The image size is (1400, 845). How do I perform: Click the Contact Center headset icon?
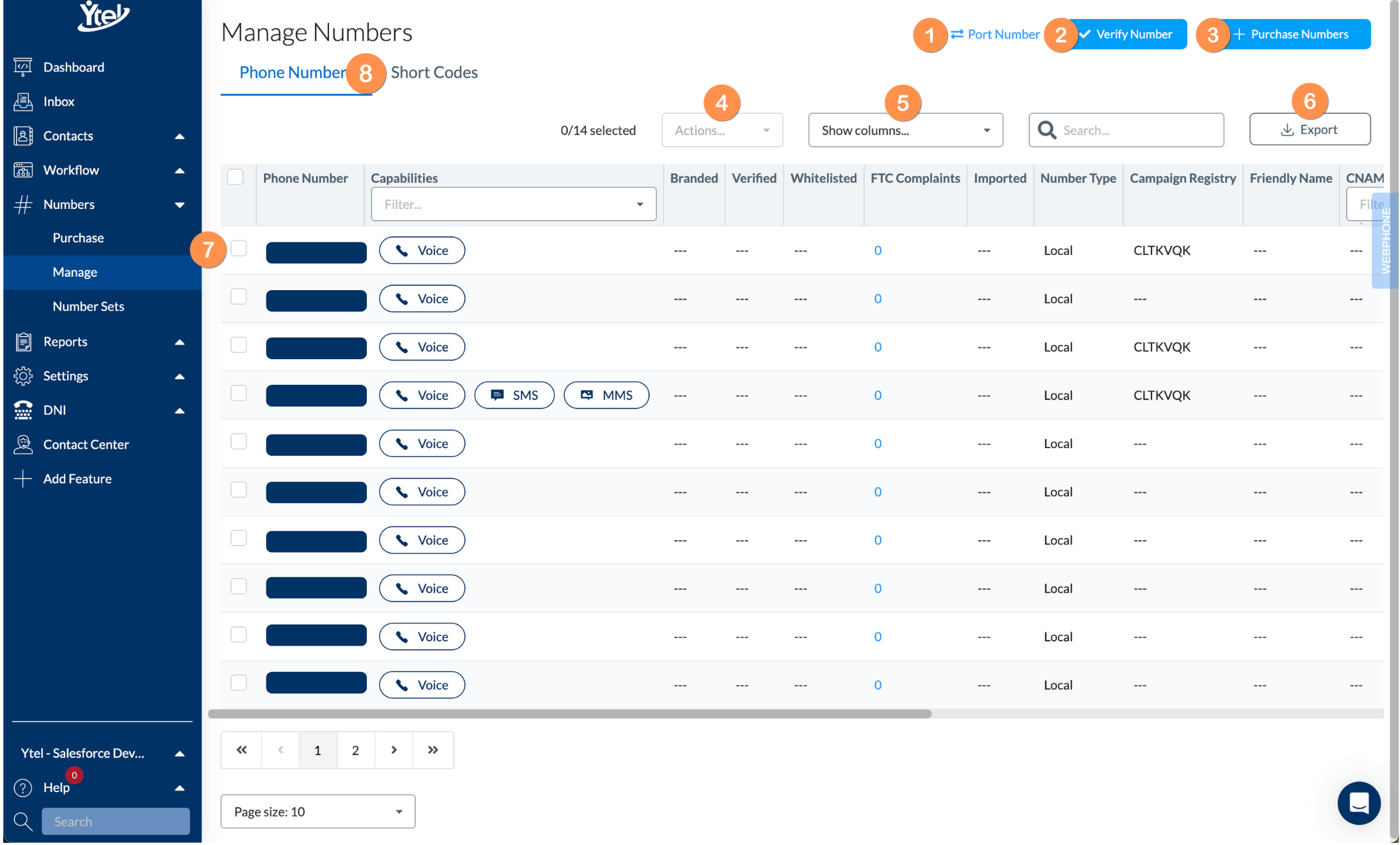pyautogui.click(x=23, y=444)
